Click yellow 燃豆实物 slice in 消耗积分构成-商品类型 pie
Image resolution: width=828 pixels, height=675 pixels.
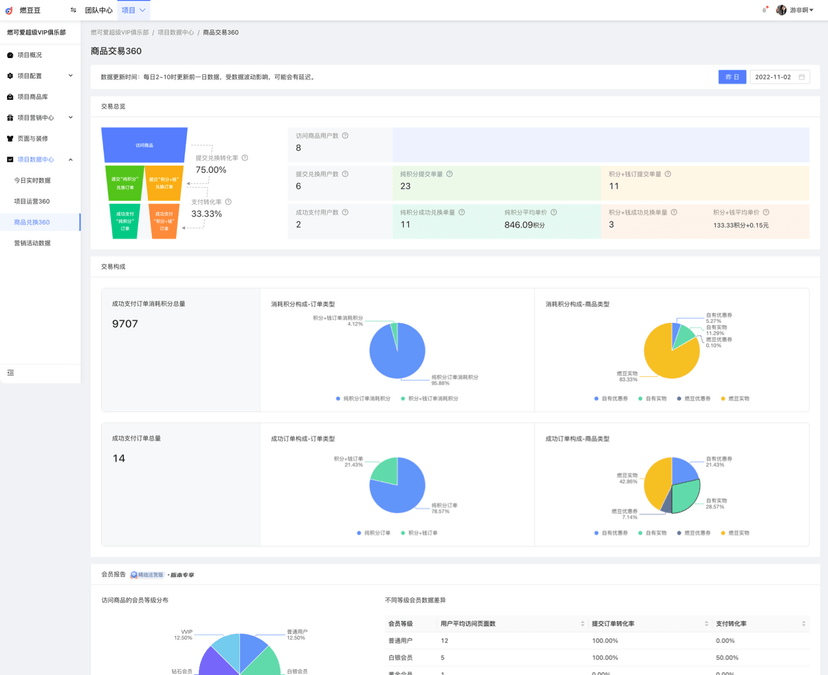pyautogui.click(x=664, y=357)
